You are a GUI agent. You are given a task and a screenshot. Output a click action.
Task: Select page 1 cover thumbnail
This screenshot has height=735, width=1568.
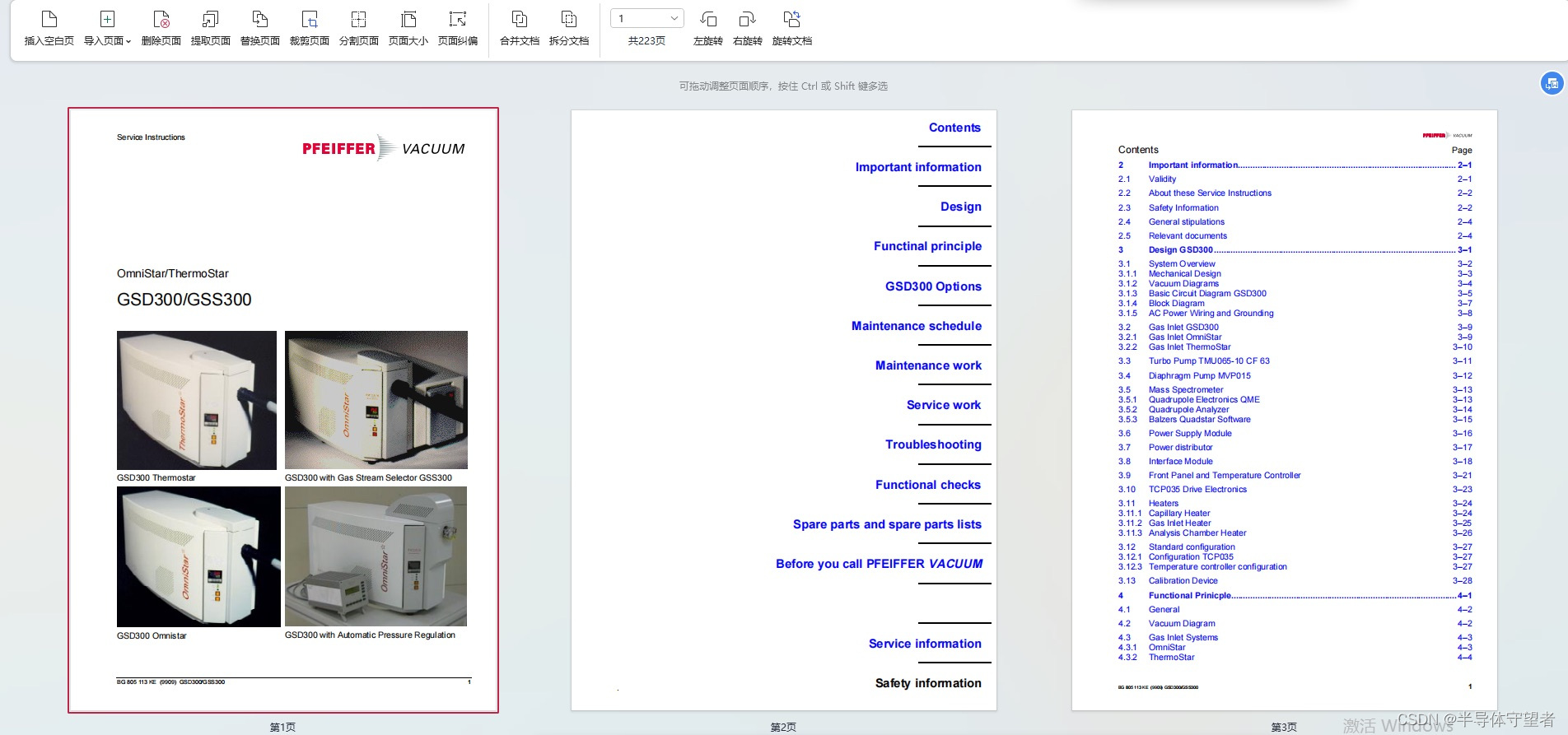[x=283, y=410]
